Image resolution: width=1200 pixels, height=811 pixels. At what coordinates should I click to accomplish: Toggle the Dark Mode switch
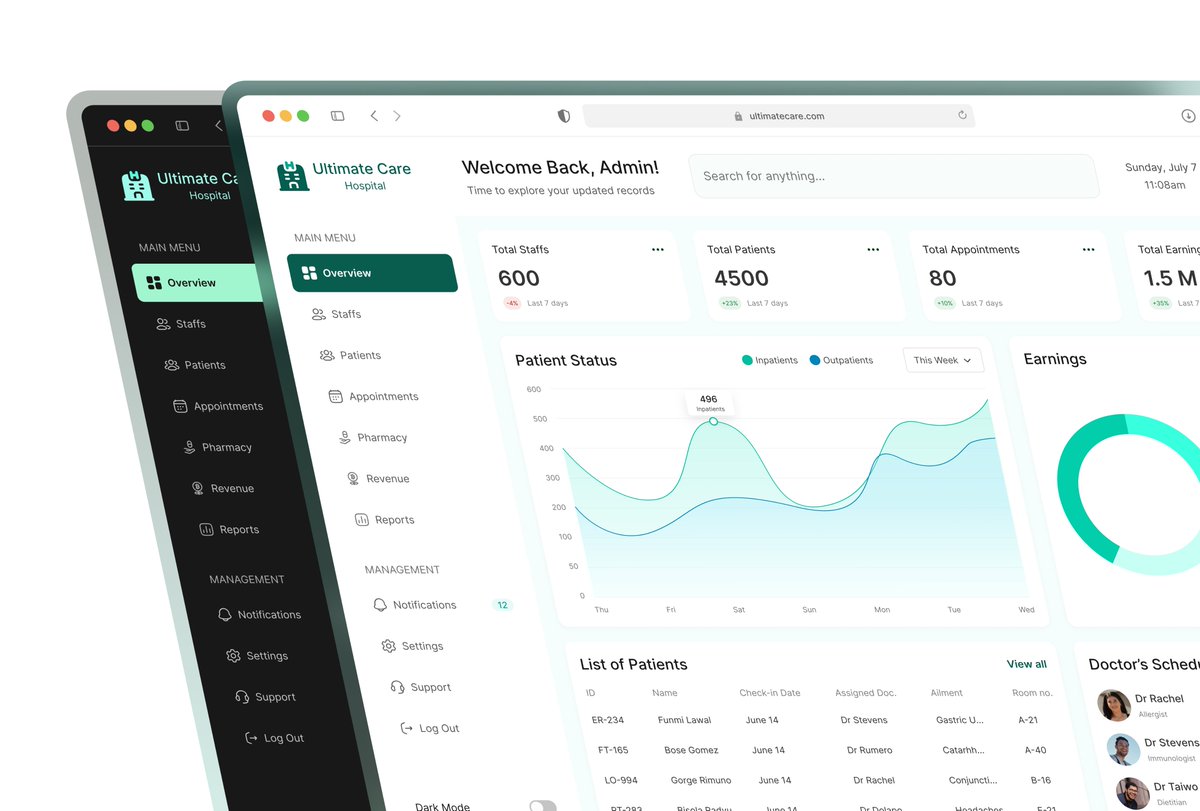tap(543, 806)
